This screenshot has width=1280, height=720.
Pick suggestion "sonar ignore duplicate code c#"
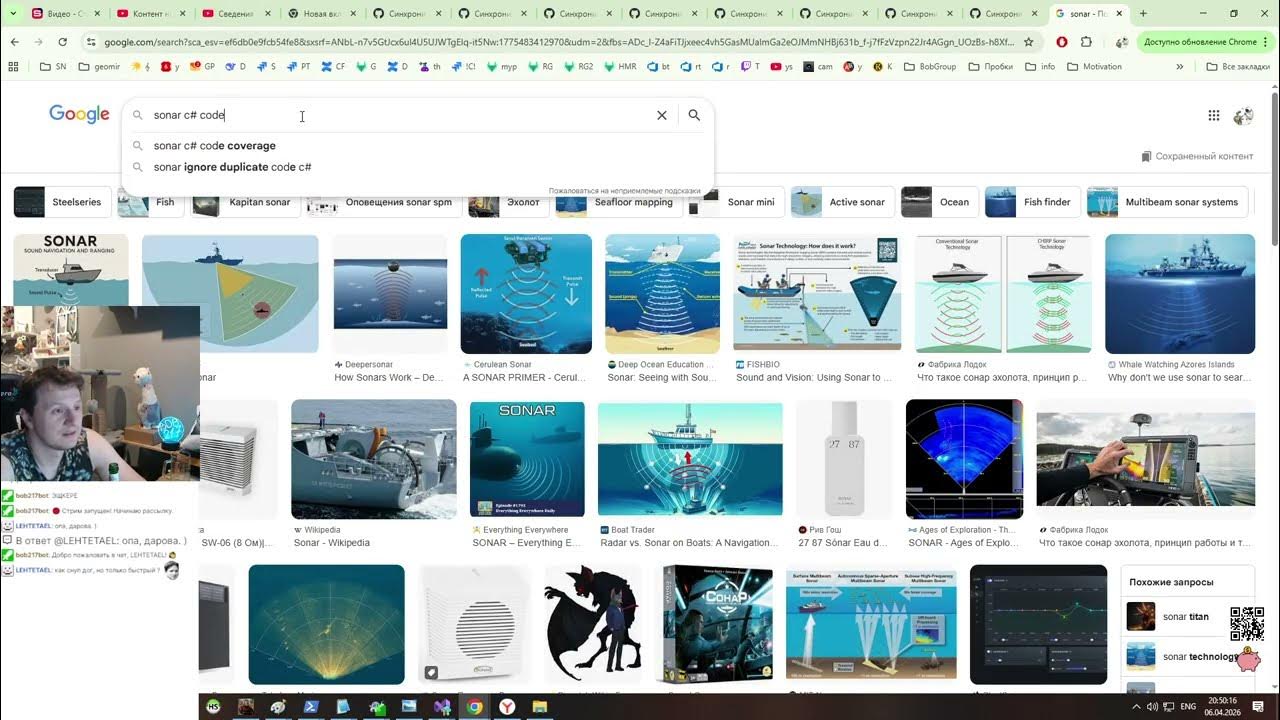coord(418,167)
